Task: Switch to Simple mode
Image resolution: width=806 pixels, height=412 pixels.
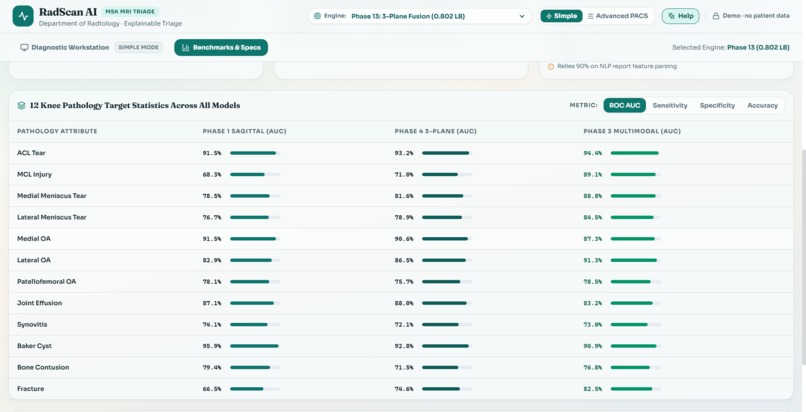Action: [x=561, y=16]
